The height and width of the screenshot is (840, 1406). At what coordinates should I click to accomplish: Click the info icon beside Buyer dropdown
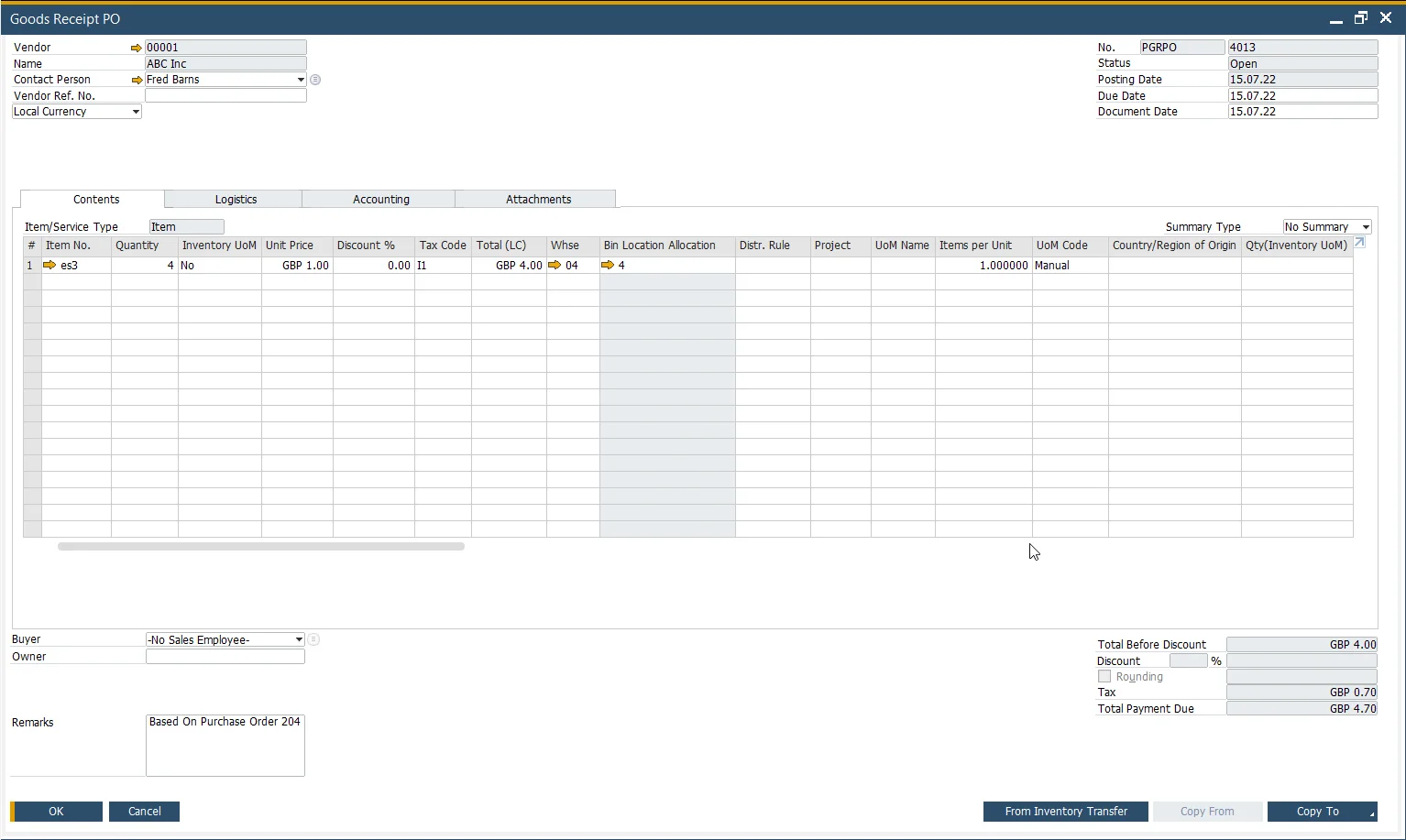tap(313, 639)
